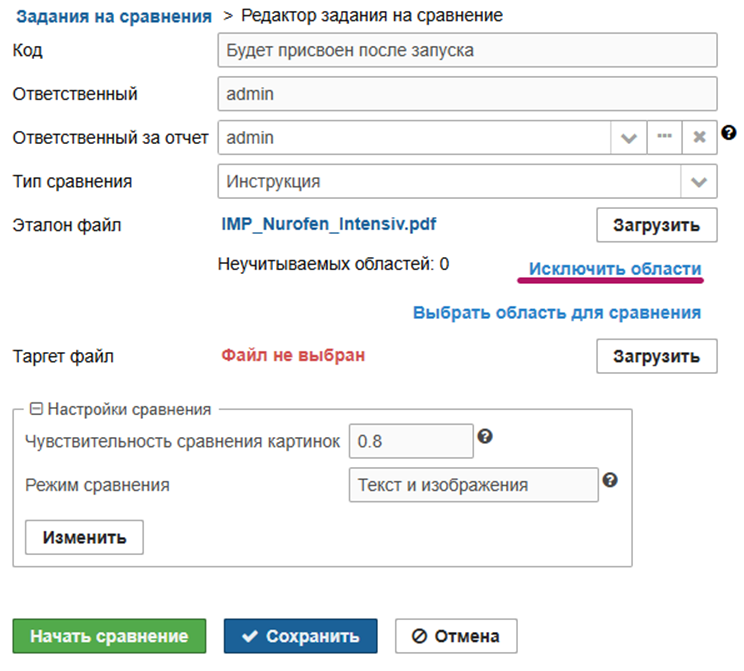744x671 pixels.
Task: Collapse the Настройки сравнения section
Action: click(x=36, y=409)
